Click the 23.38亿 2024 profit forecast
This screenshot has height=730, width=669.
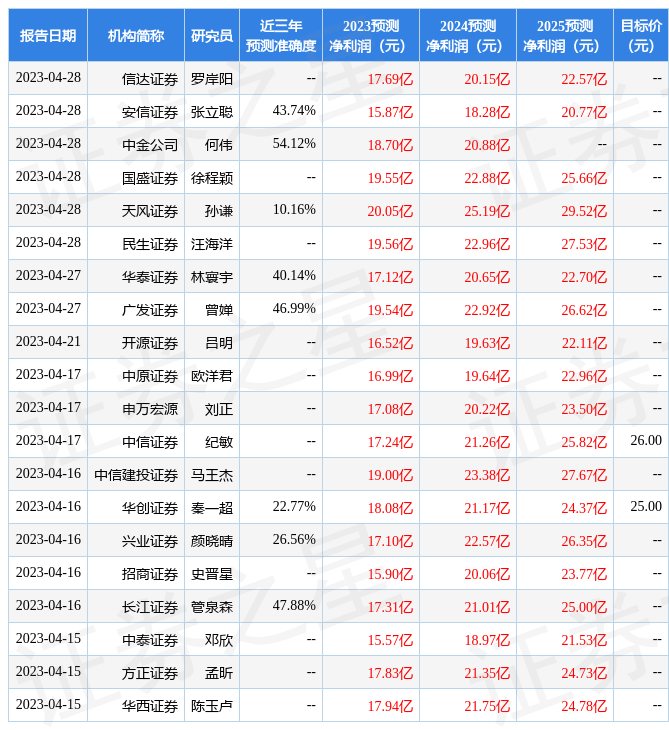[487, 475]
